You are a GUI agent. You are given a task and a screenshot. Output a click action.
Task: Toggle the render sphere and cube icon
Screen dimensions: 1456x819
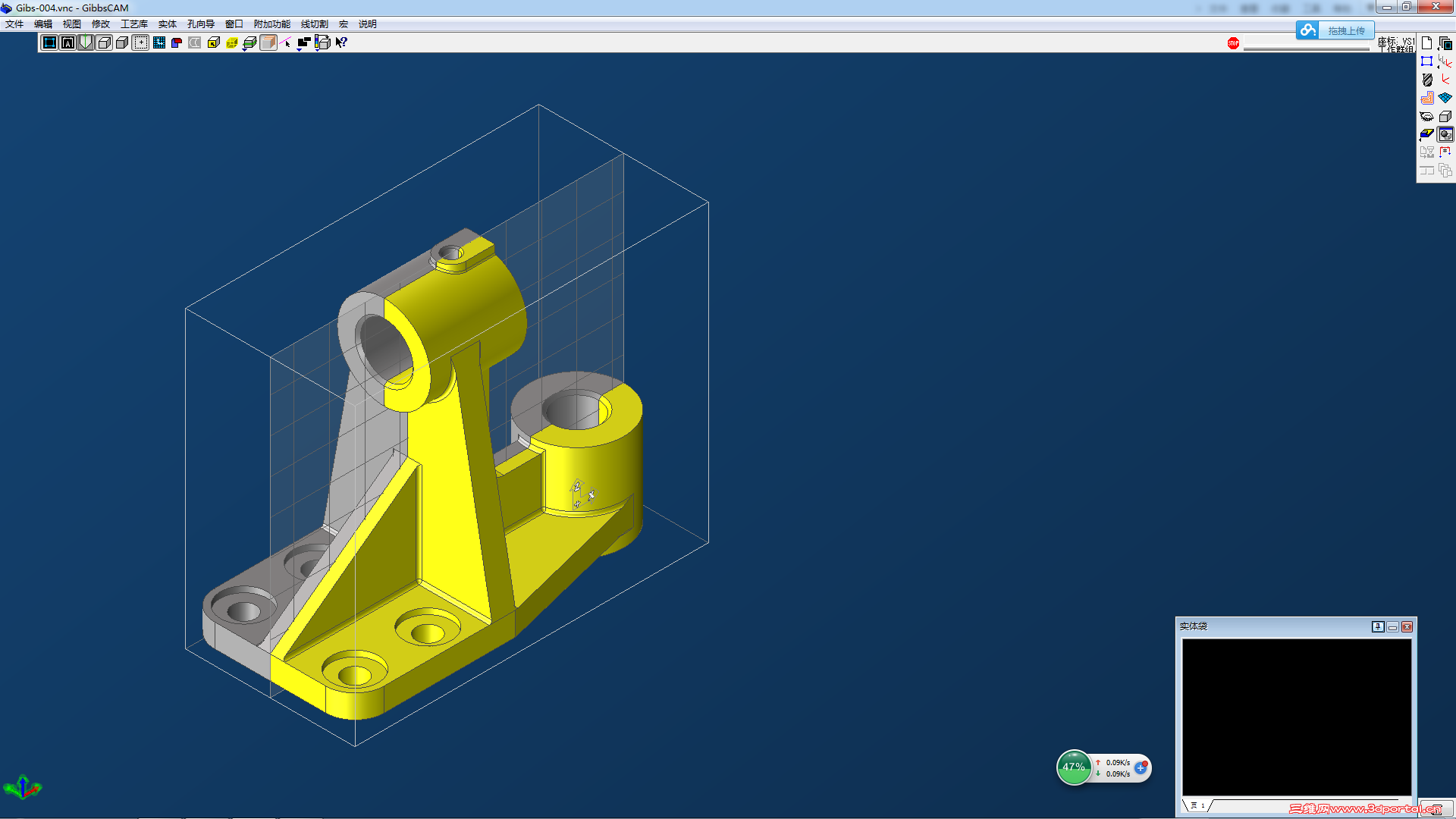tap(1445, 134)
